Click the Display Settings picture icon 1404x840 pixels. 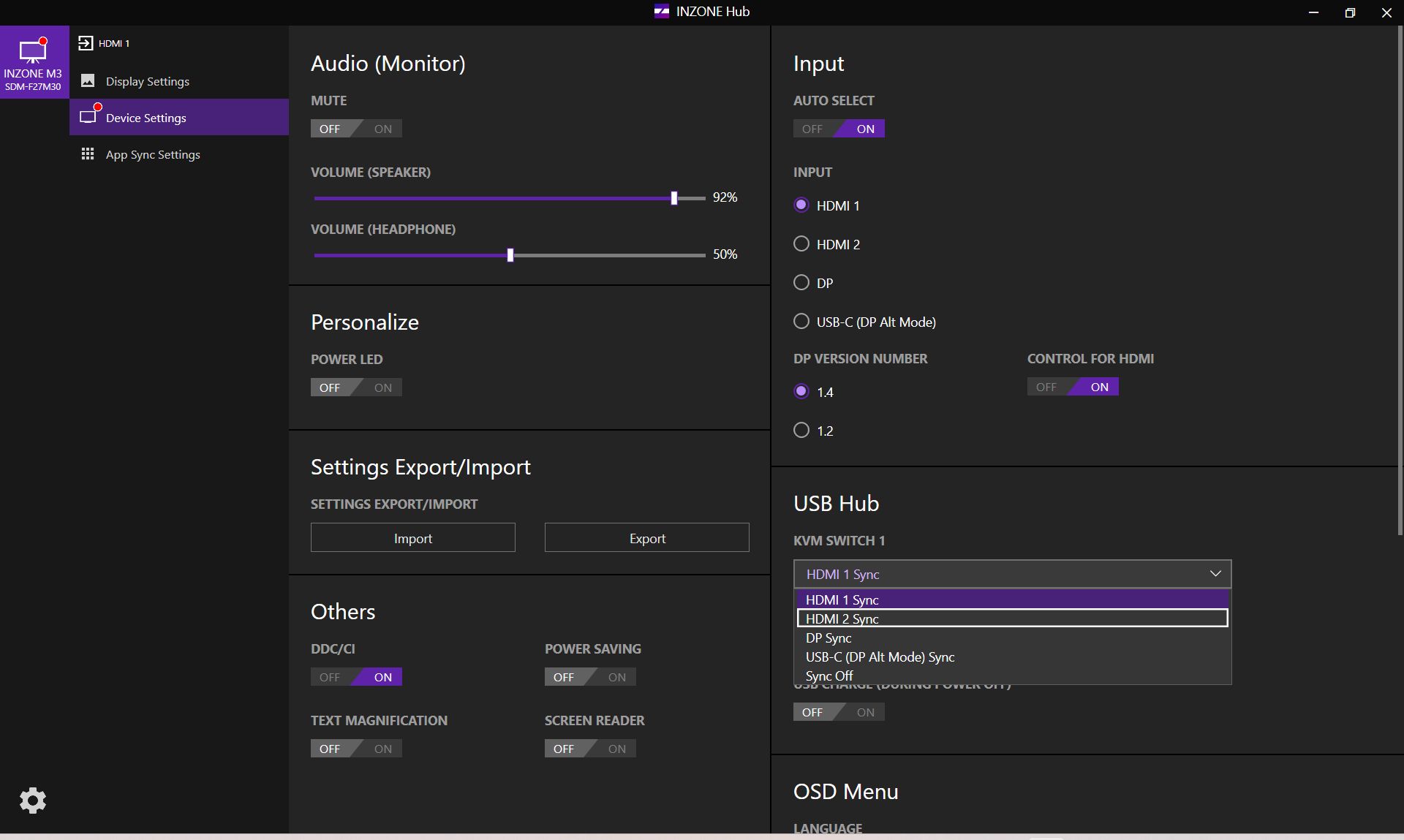[88, 80]
